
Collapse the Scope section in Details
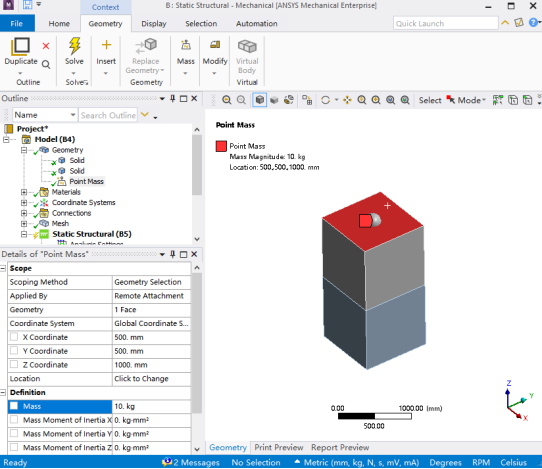(x=3, y=268)
